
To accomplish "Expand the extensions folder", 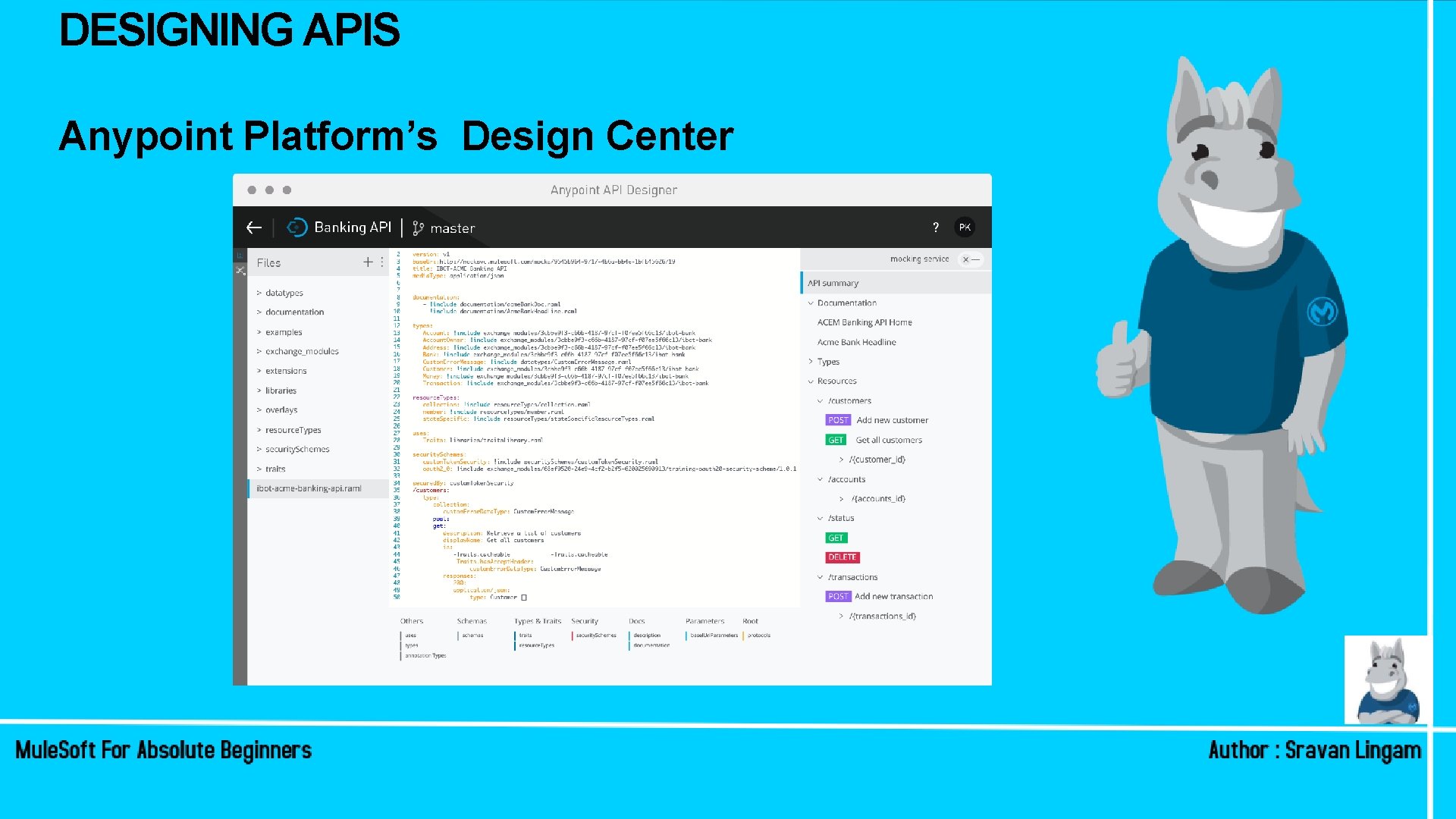I will pyautogui.click(x=281, y=371).
